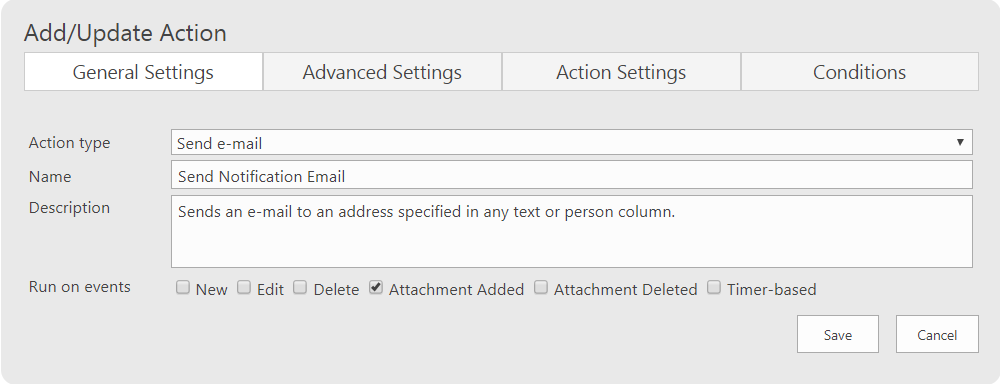Screen dimensions: 1000x384
Task: Check the Delete event checkbox
Action: pos(300,288)
